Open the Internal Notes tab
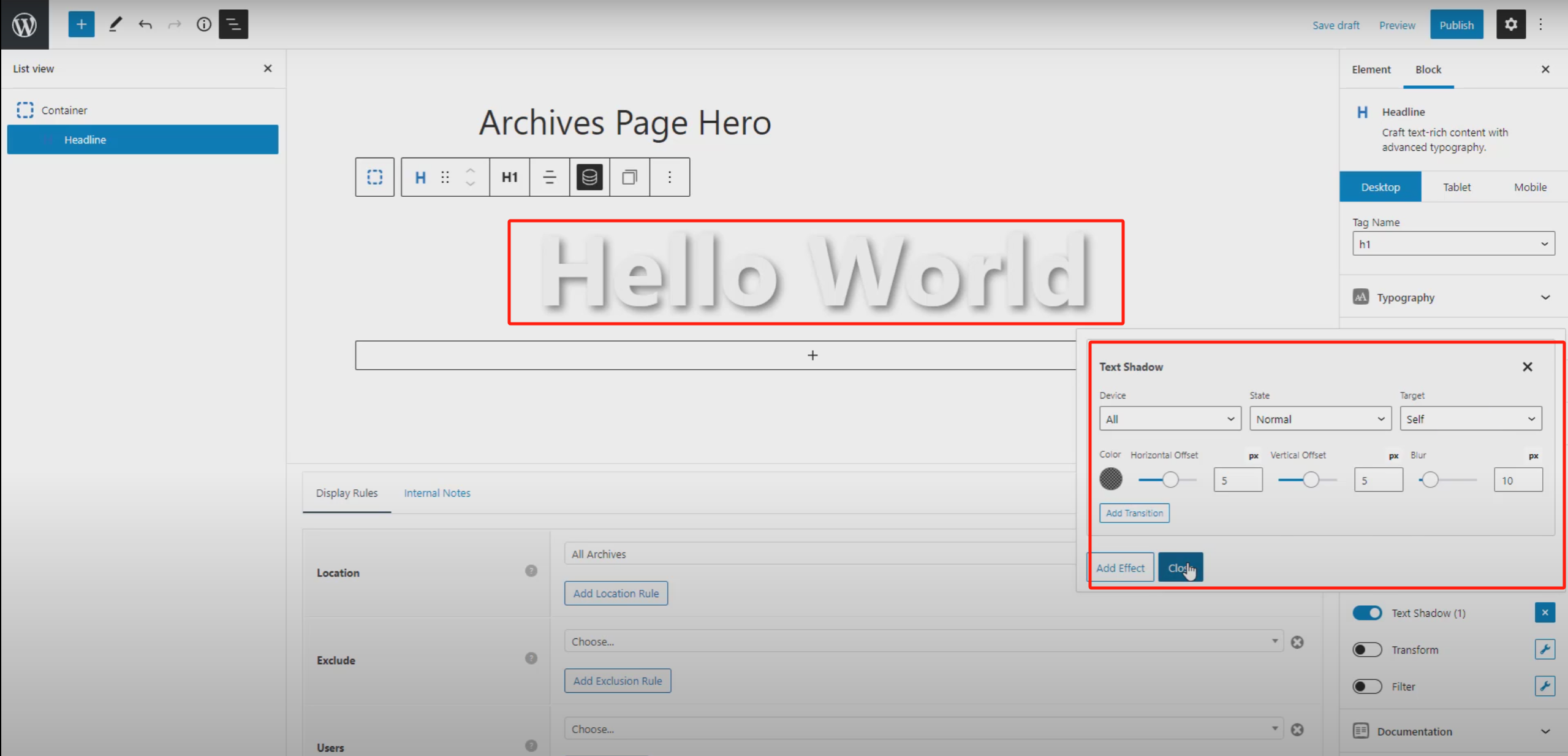1568x756 pixels. click(437, 493)
